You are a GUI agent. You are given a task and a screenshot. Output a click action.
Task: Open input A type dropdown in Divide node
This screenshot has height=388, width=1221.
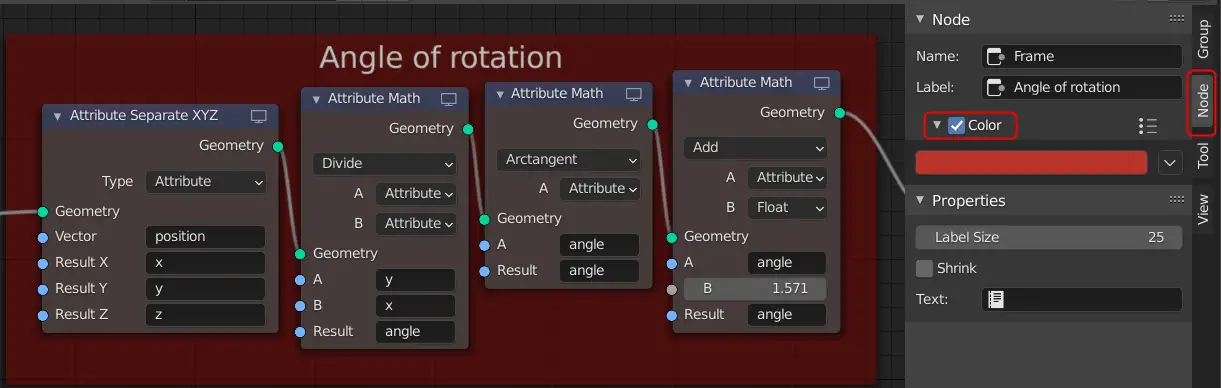click(x=416, y=193)
